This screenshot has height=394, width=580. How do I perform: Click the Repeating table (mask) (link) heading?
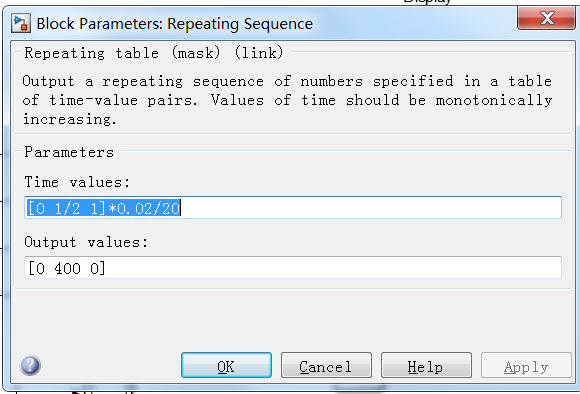(154, 53)
